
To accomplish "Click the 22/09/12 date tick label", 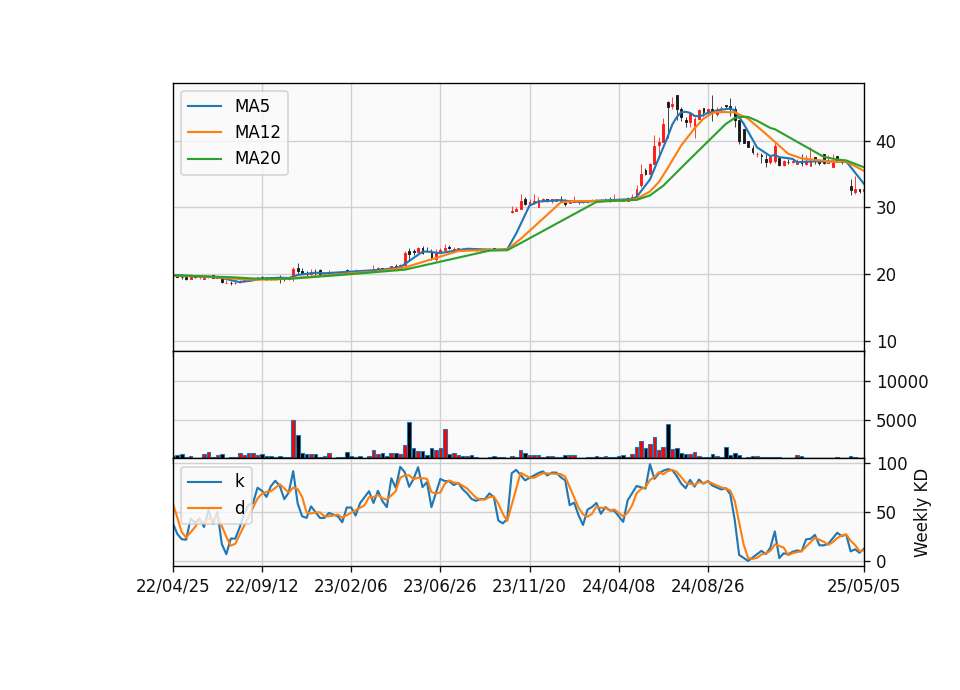I will (x=262, y=586).
